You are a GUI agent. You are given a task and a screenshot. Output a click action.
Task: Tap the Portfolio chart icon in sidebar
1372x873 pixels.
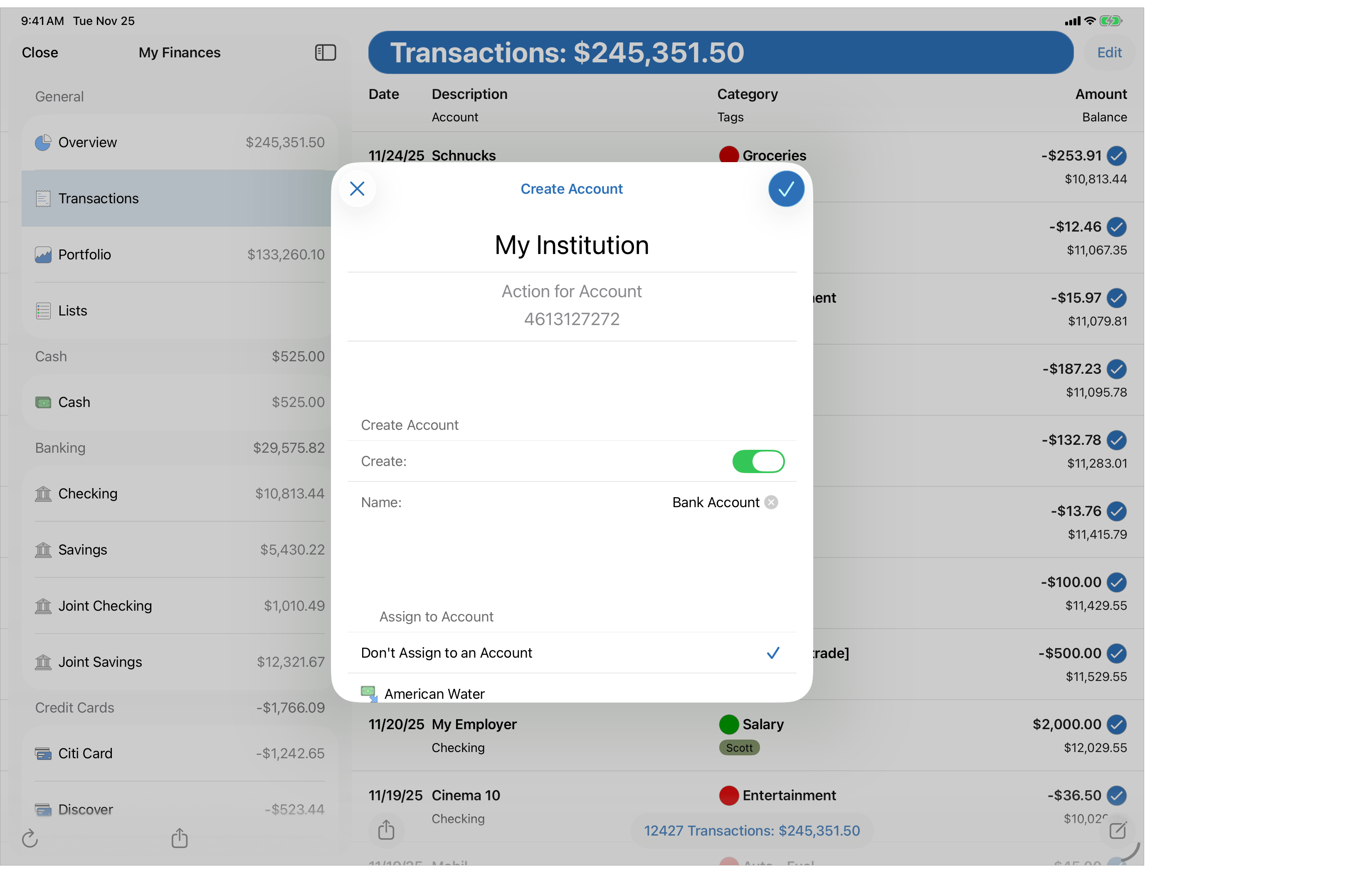point(43,255)
